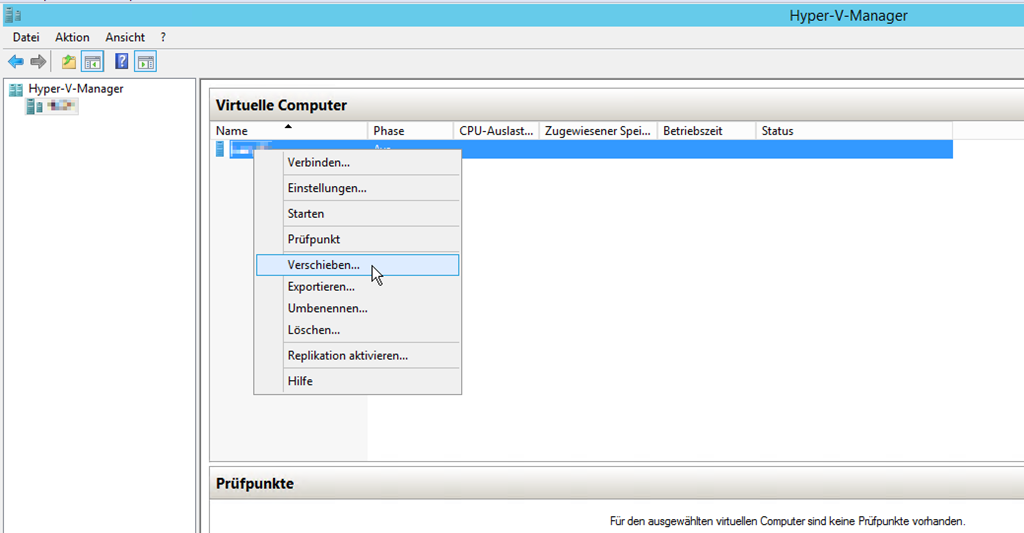Select Hyper-V-Manager root tree node
Screen dimensions: 1024x533
click(x=75, y=89)
